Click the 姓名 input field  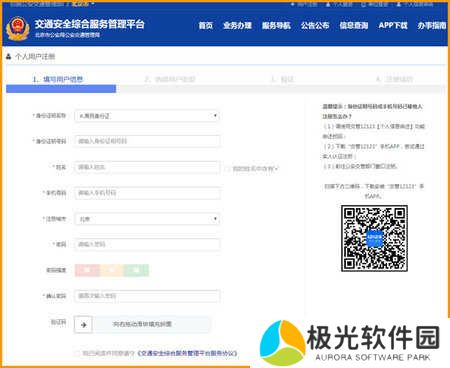pos(147,167)
